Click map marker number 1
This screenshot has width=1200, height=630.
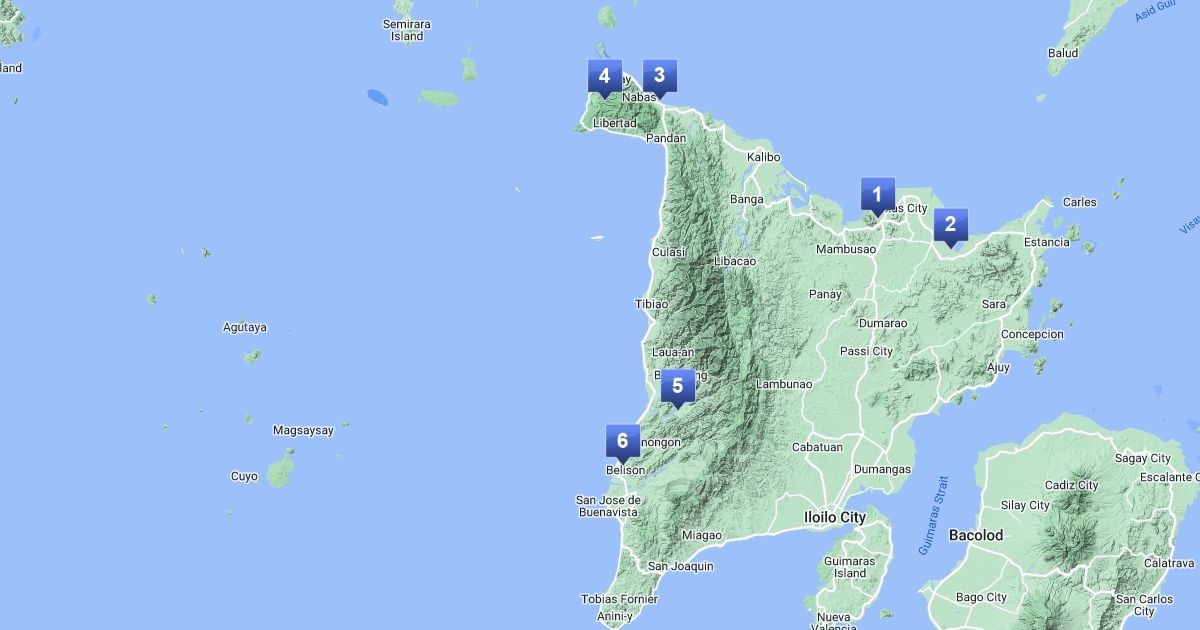coord(877,195)
